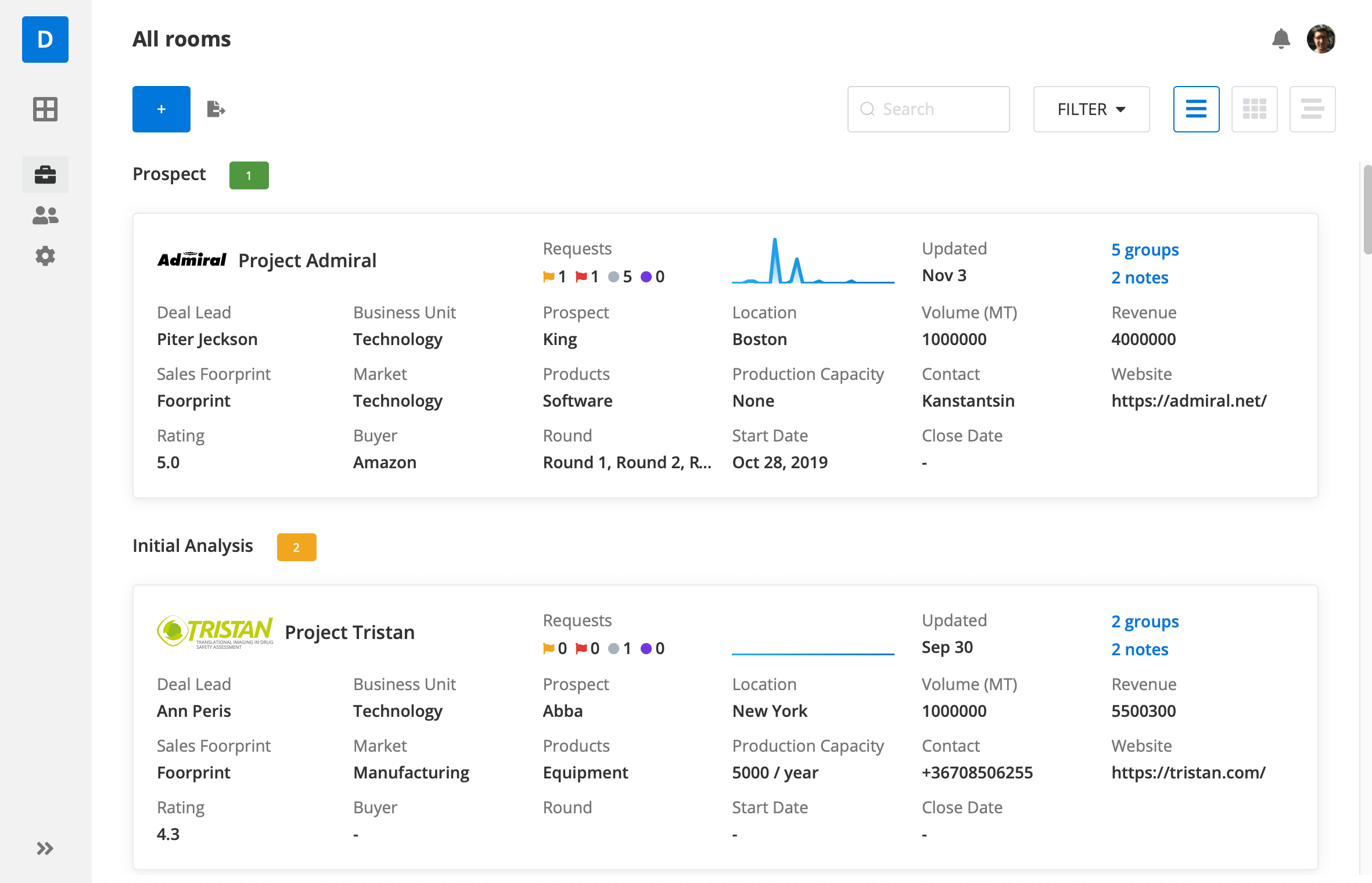Click the vertical page scrollbar
The height and width of the screenshot is (883, 1372).
tap(1367, 210)
